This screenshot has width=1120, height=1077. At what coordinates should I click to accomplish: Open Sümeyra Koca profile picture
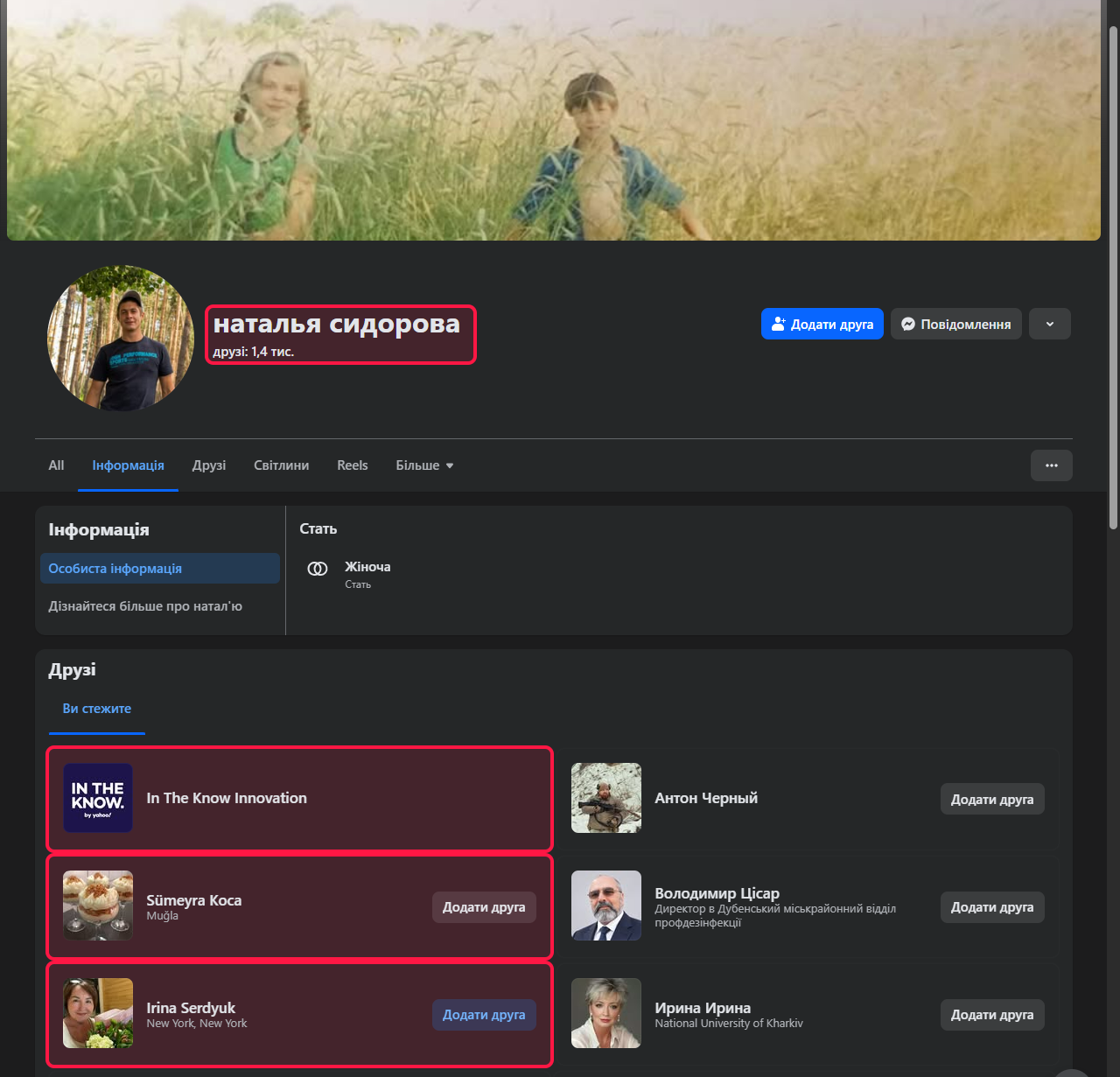(98, 906)
